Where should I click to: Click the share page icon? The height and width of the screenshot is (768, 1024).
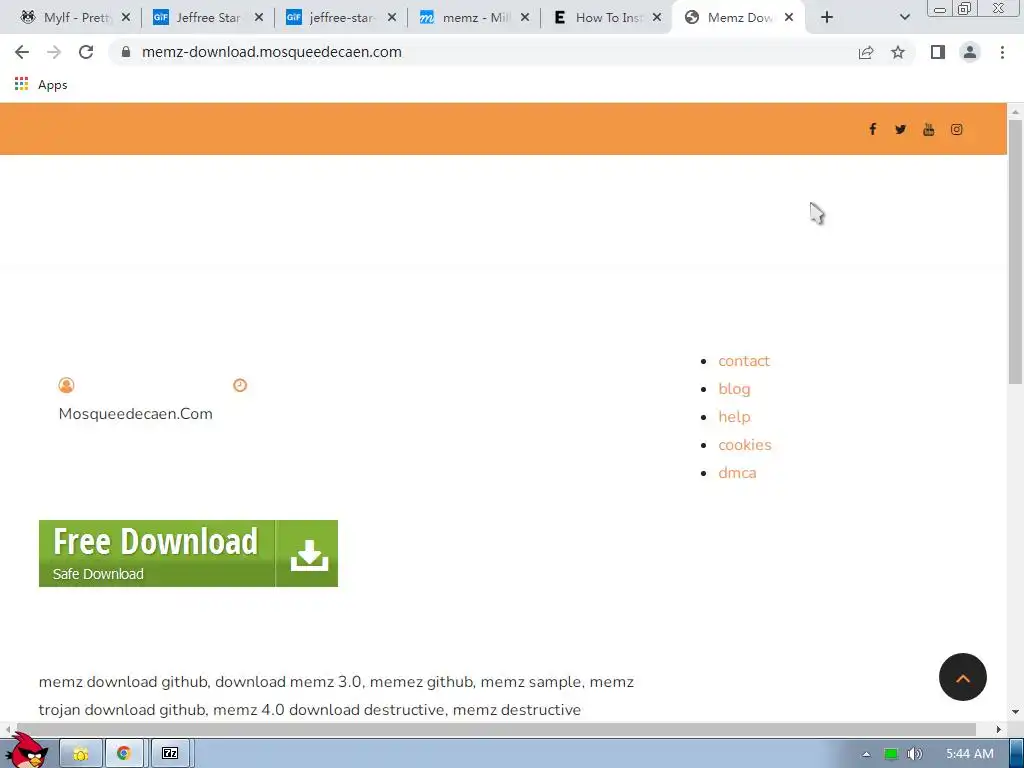tap(866, 52)
